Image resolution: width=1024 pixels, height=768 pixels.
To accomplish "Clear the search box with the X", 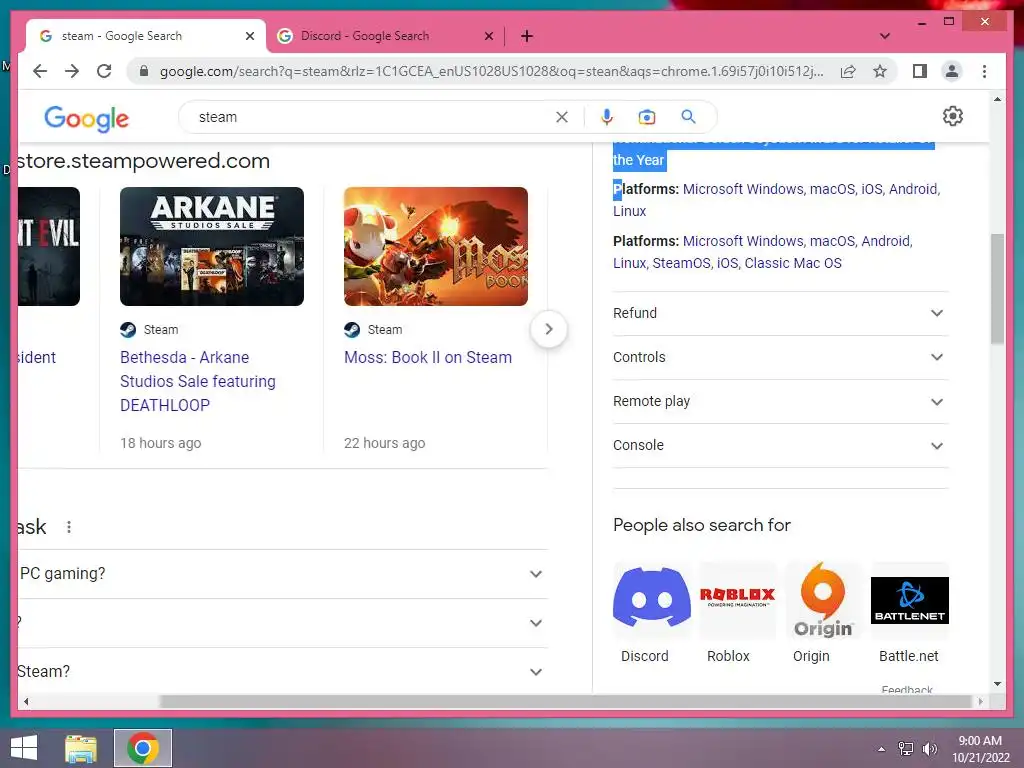I will 562,117.
